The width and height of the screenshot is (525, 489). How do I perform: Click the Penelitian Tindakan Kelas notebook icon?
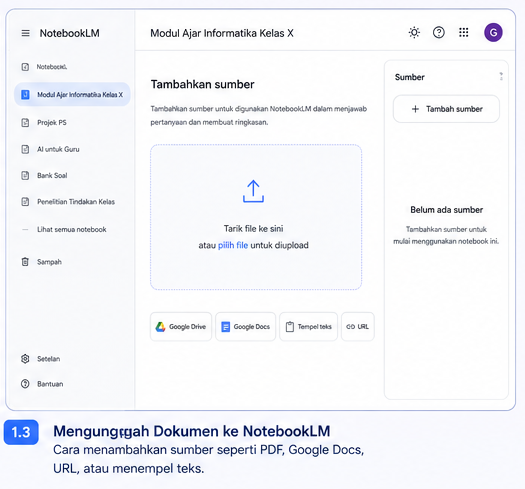[x=25, y=202]
